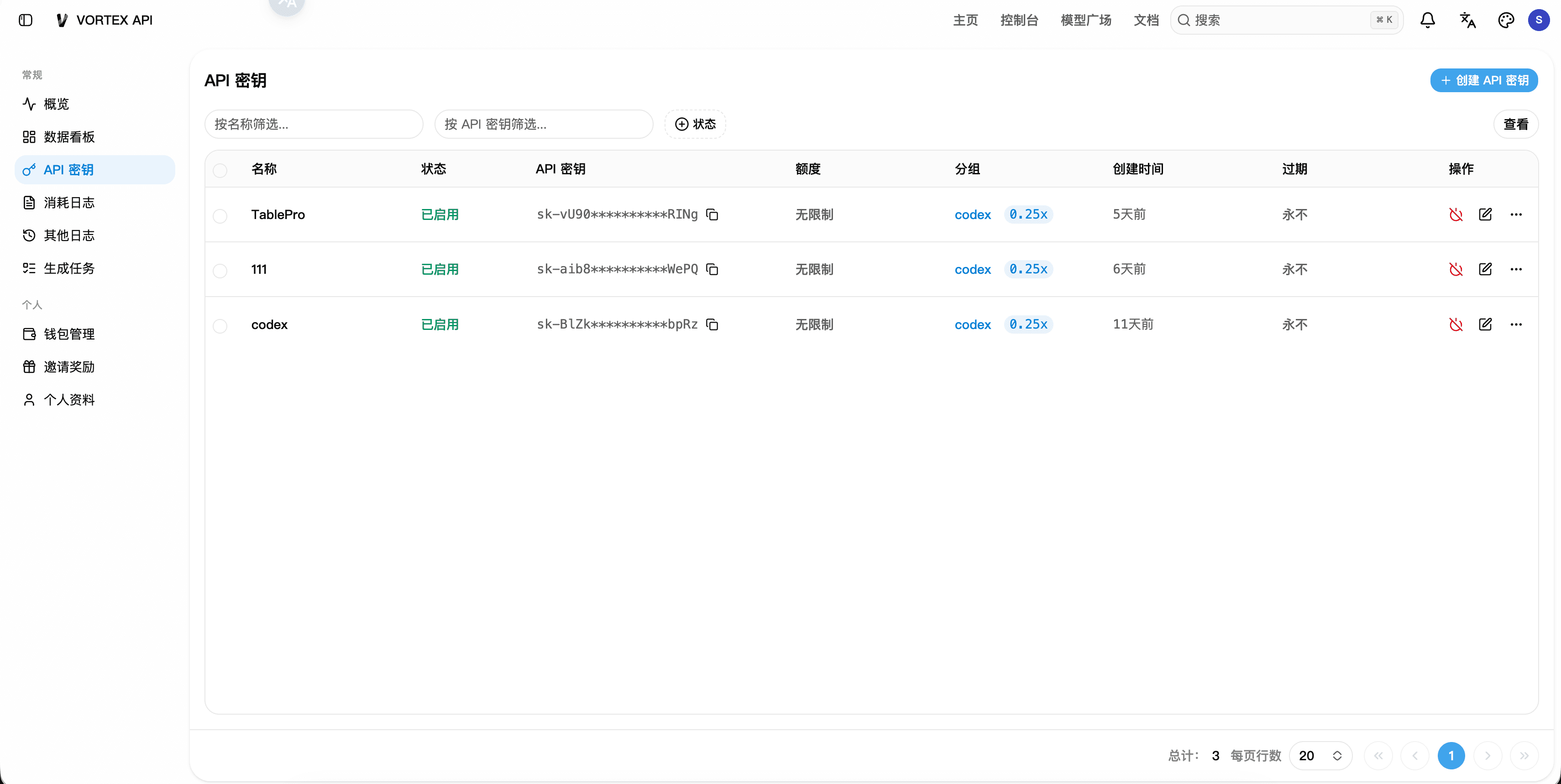Select the 111 row checkbox
Screen dimensions: 1561x784
pyautogui.click(x=220, y=271)
